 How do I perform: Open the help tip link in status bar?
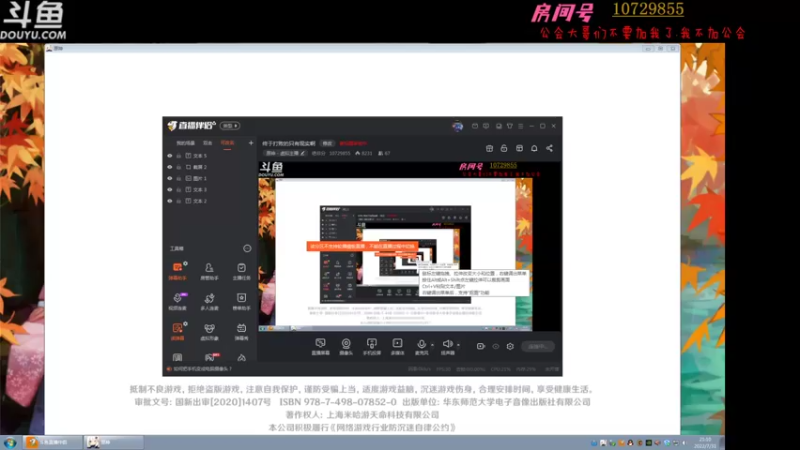click(x=199, y=369)
